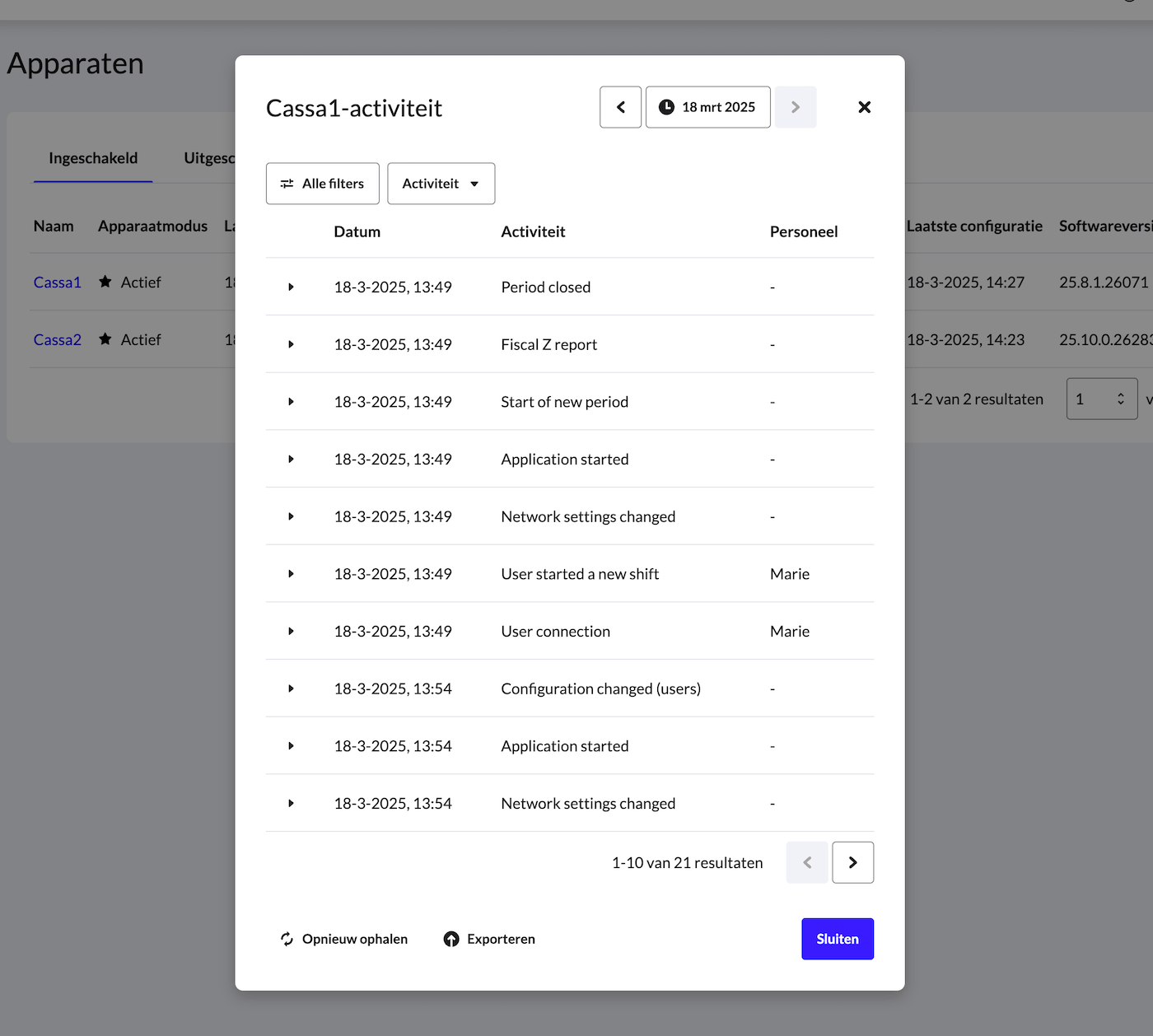Click the Exporteren upload icon
1153x1036 pixels.
click(451, 939)
